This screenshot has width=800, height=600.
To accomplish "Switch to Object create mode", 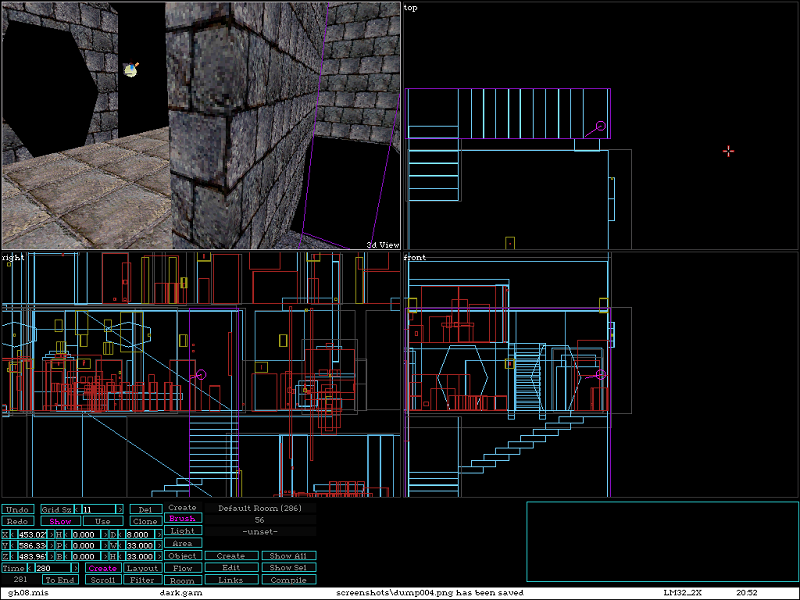I will 182,556.
